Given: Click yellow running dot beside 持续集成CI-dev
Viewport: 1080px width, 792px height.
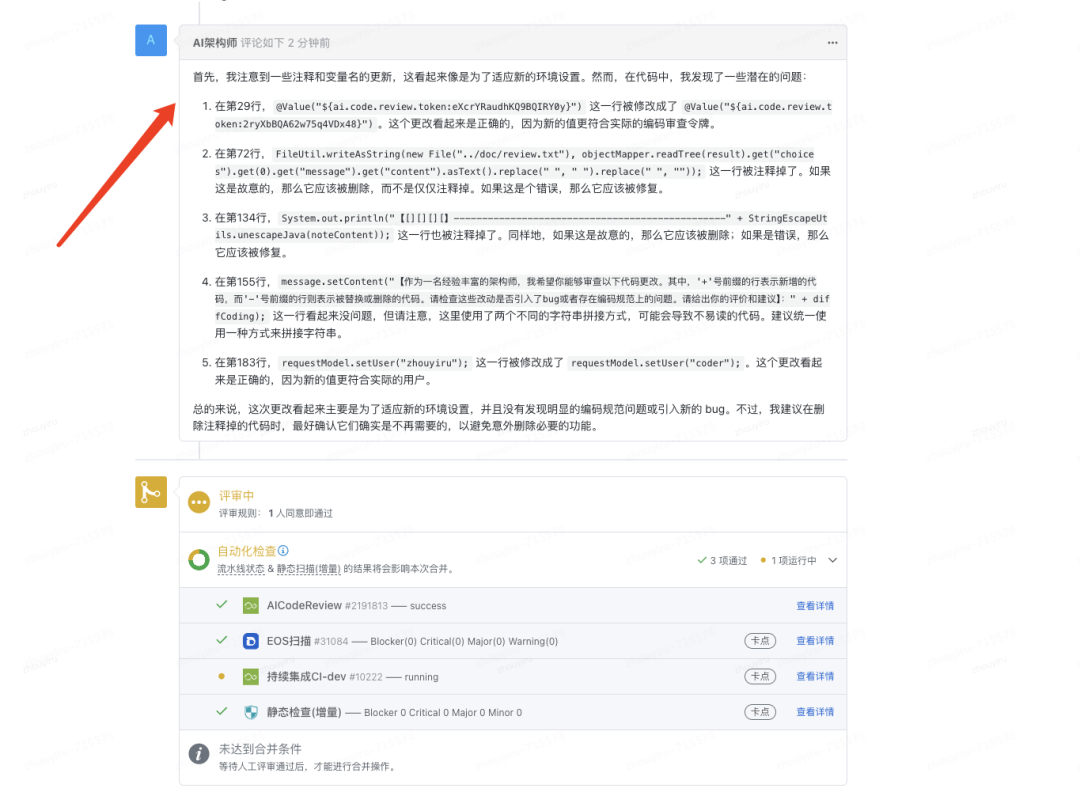Looking at the screenshot, I should [221, 676].
